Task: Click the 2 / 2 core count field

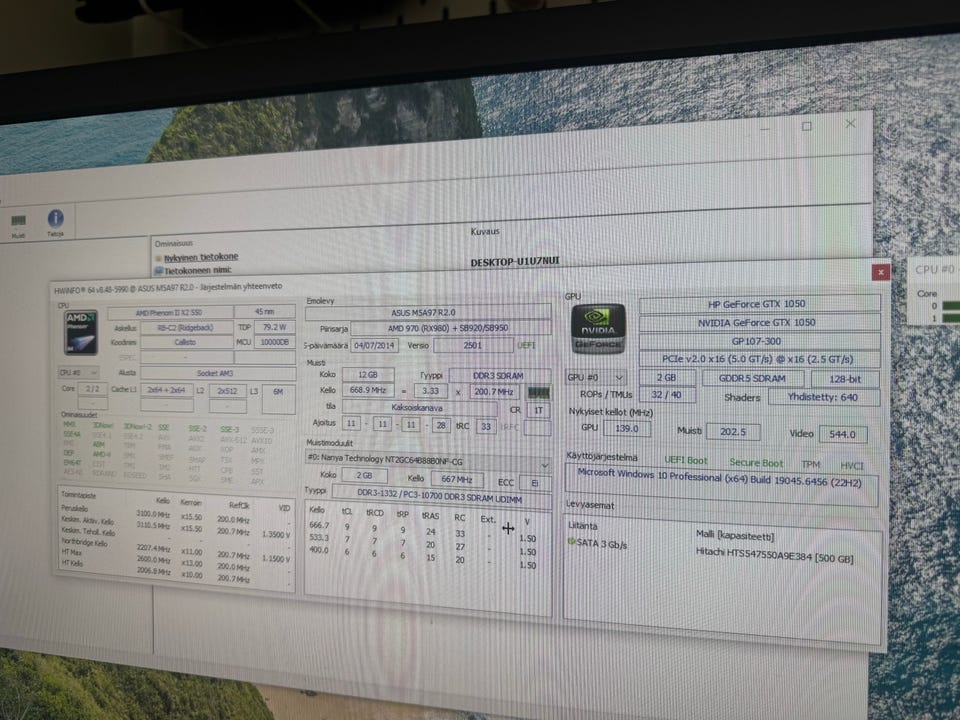Action: pos(92,389)
